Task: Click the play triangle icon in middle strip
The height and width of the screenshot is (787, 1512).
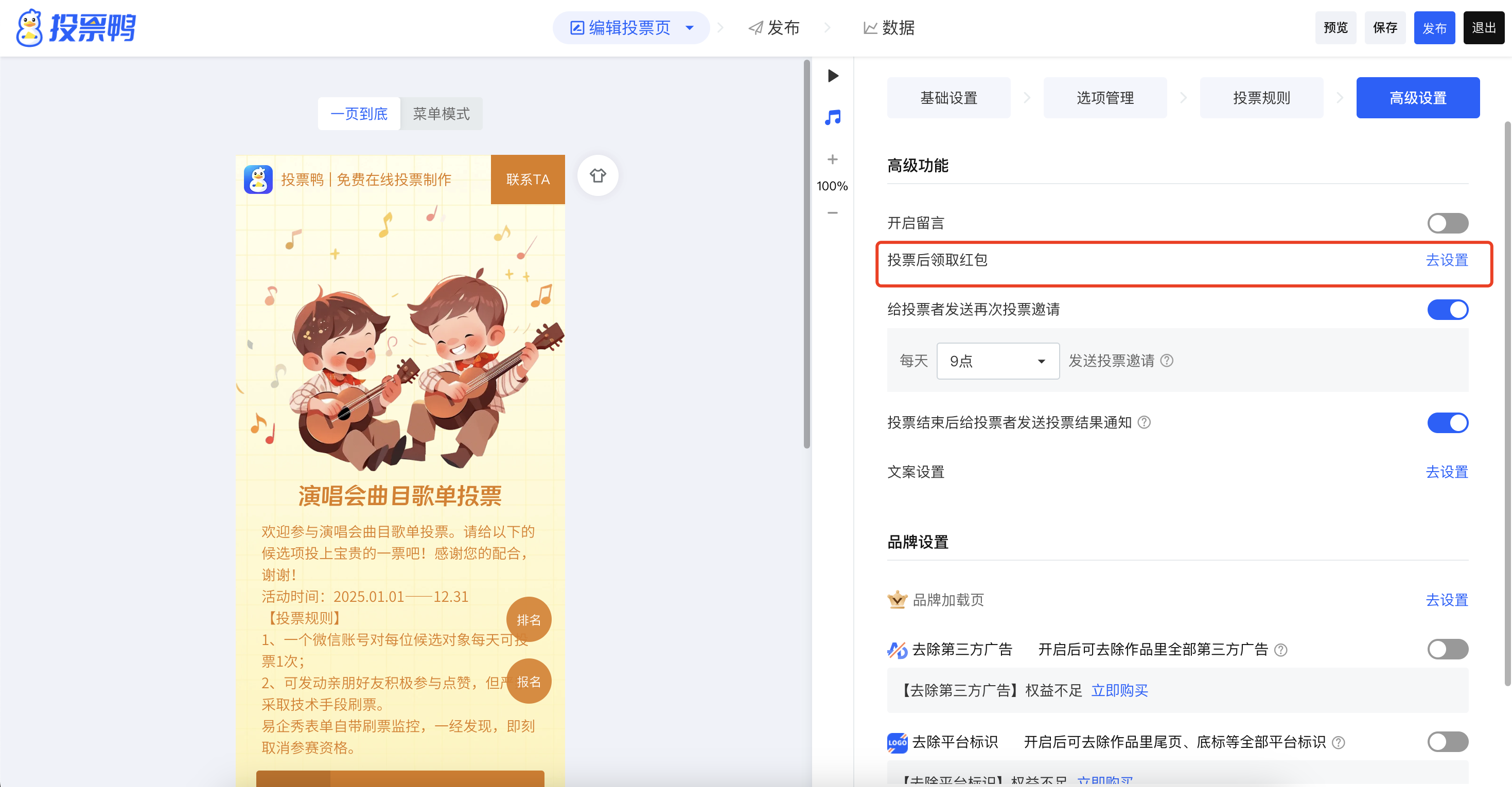Action: pos(832,76)
